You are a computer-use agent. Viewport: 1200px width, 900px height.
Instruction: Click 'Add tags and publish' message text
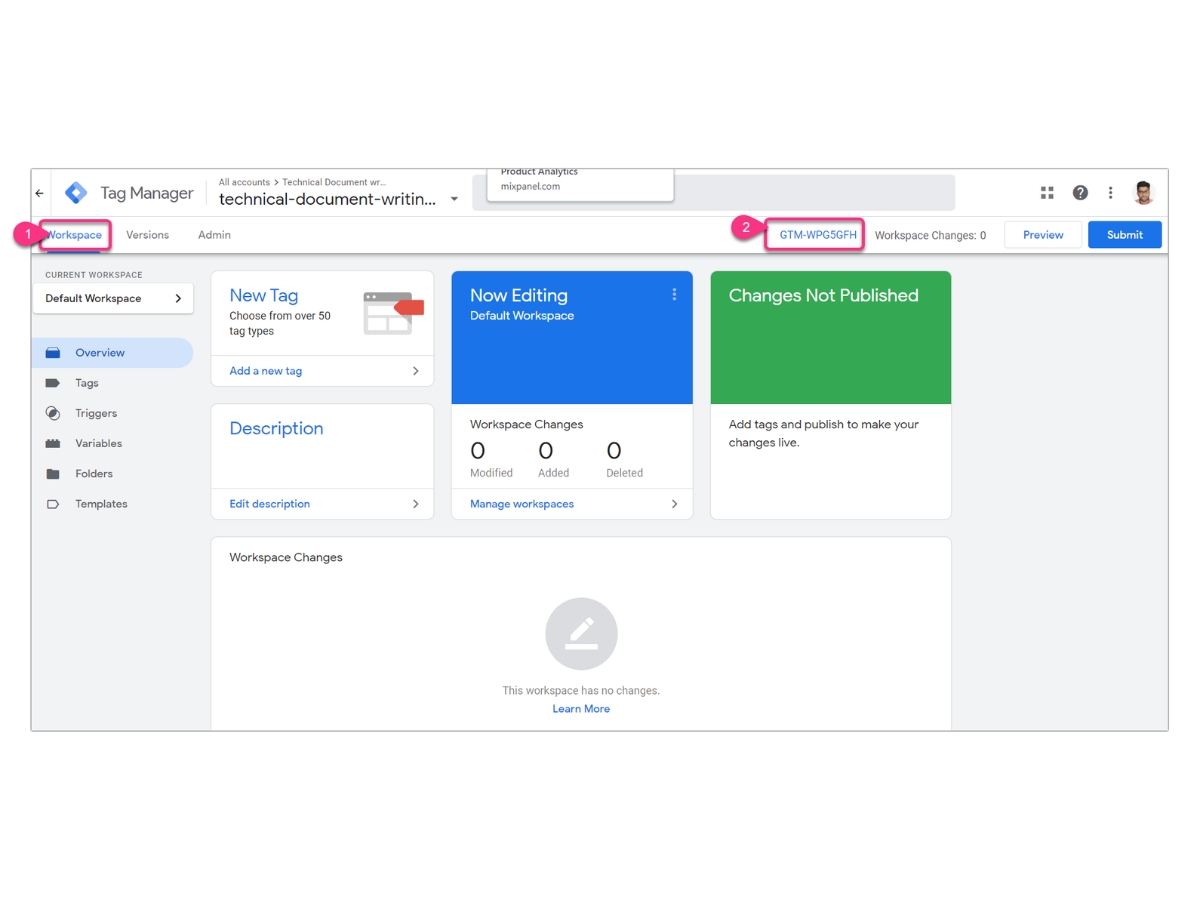click(824, 433)
